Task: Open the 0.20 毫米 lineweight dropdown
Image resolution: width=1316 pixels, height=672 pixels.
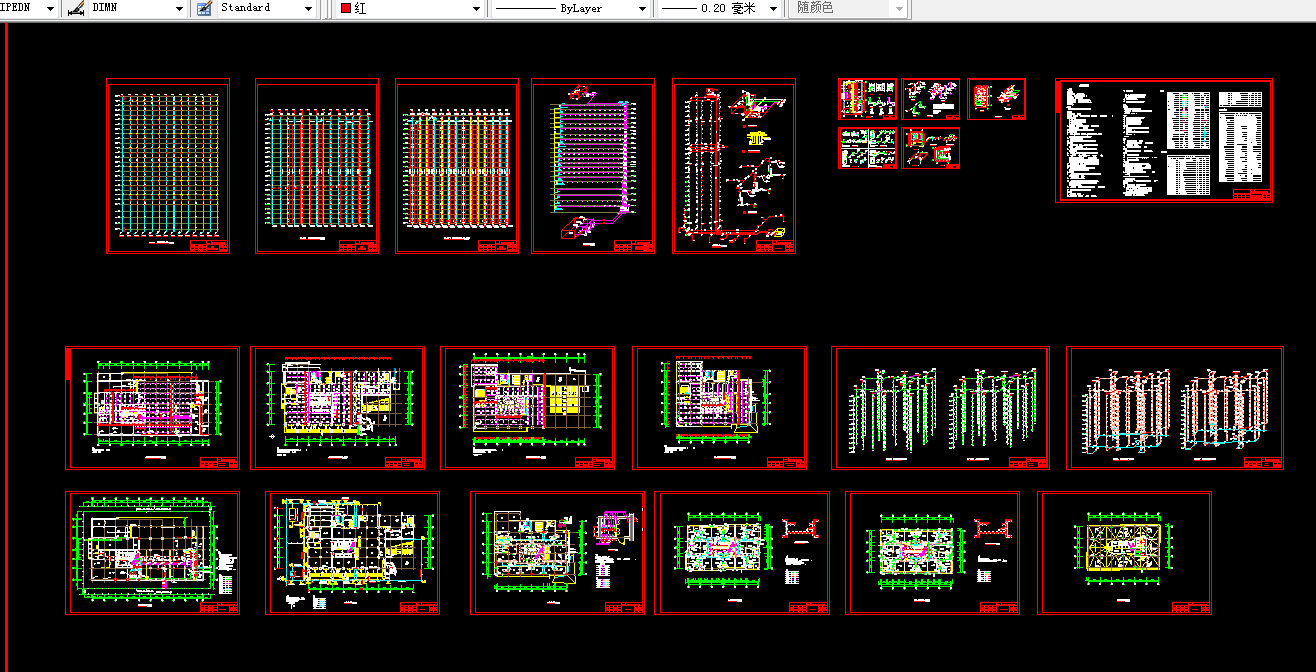Action: [772, 8]
